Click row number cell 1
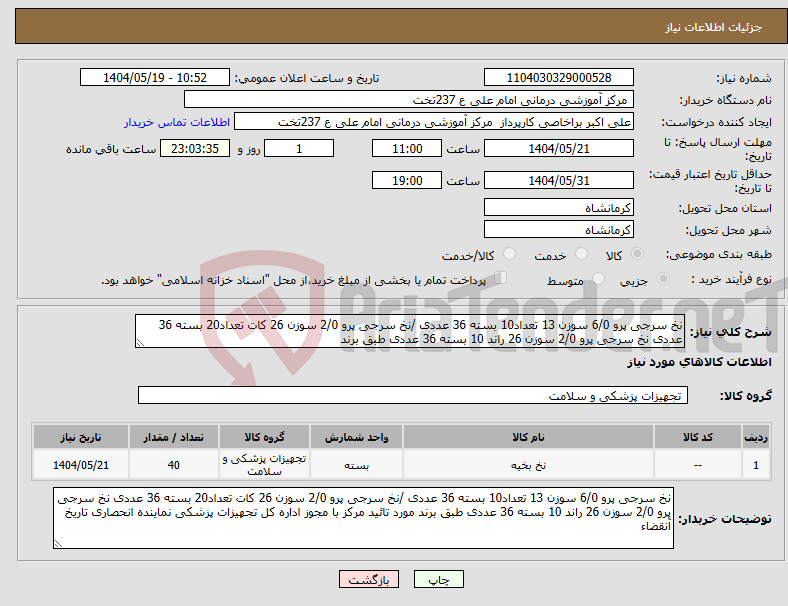The height and width of the screenshot is (606, 788). pyautogui.click(x=756, y=465)
